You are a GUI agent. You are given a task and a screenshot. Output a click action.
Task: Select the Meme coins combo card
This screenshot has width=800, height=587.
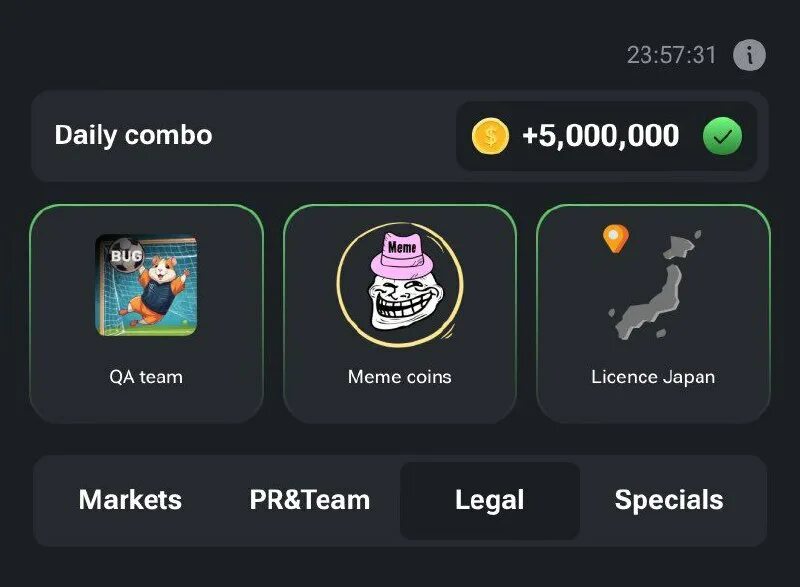tap(400, 314)
